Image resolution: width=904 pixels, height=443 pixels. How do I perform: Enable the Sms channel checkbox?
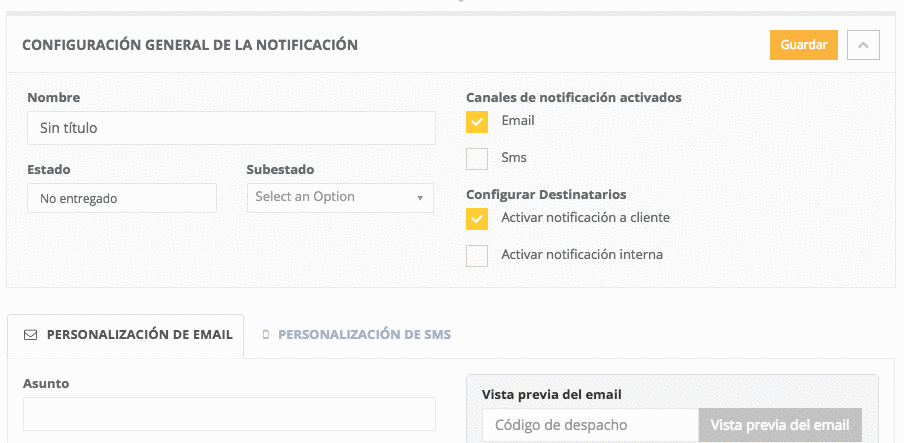pos(477,159)
